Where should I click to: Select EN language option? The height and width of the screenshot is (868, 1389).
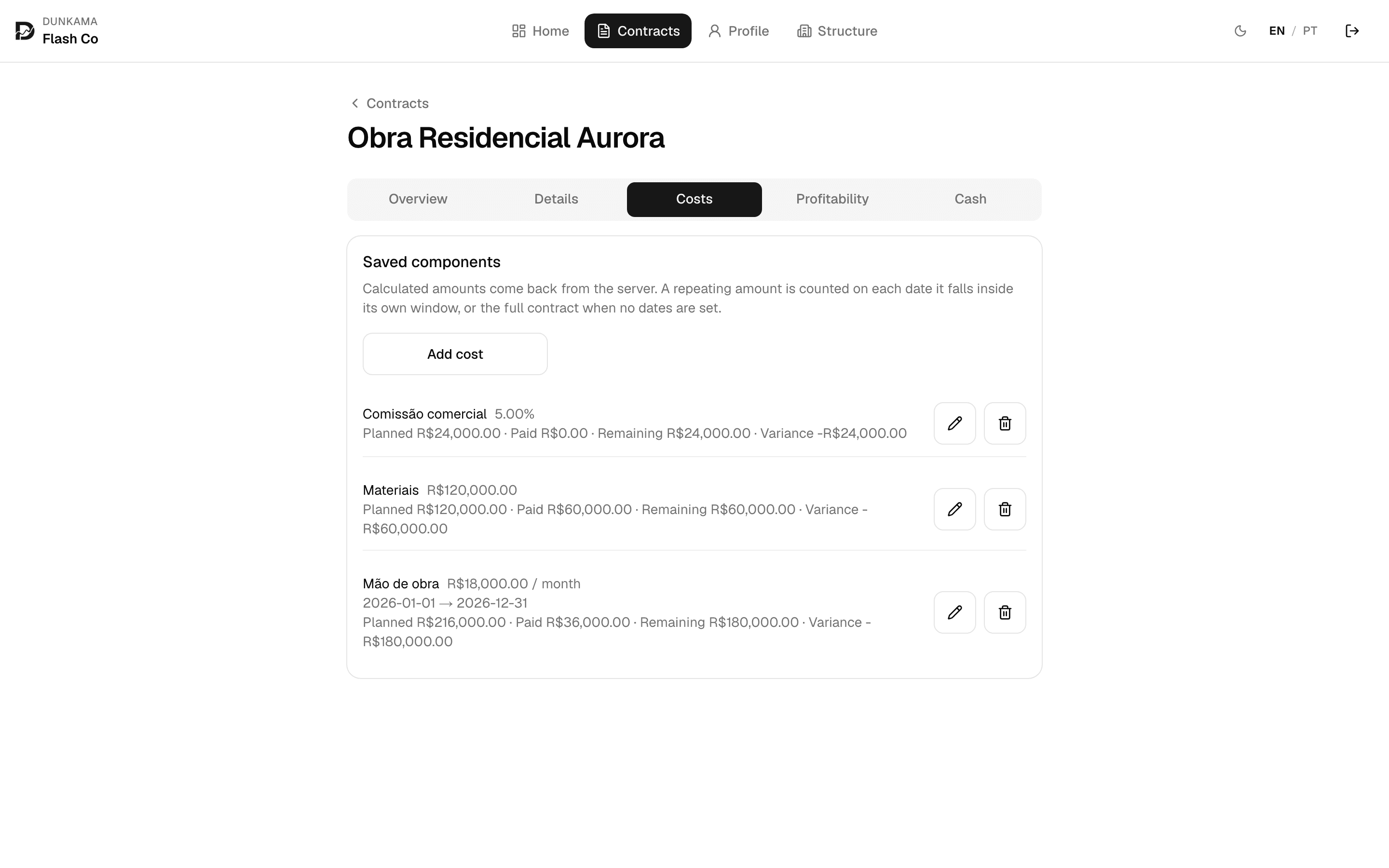coord(1277,31)
